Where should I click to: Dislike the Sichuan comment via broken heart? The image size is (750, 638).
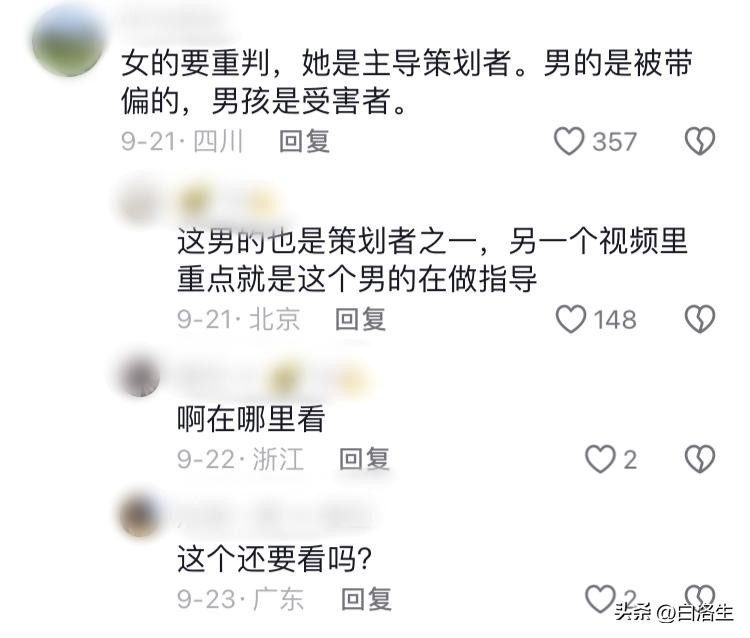700,141
